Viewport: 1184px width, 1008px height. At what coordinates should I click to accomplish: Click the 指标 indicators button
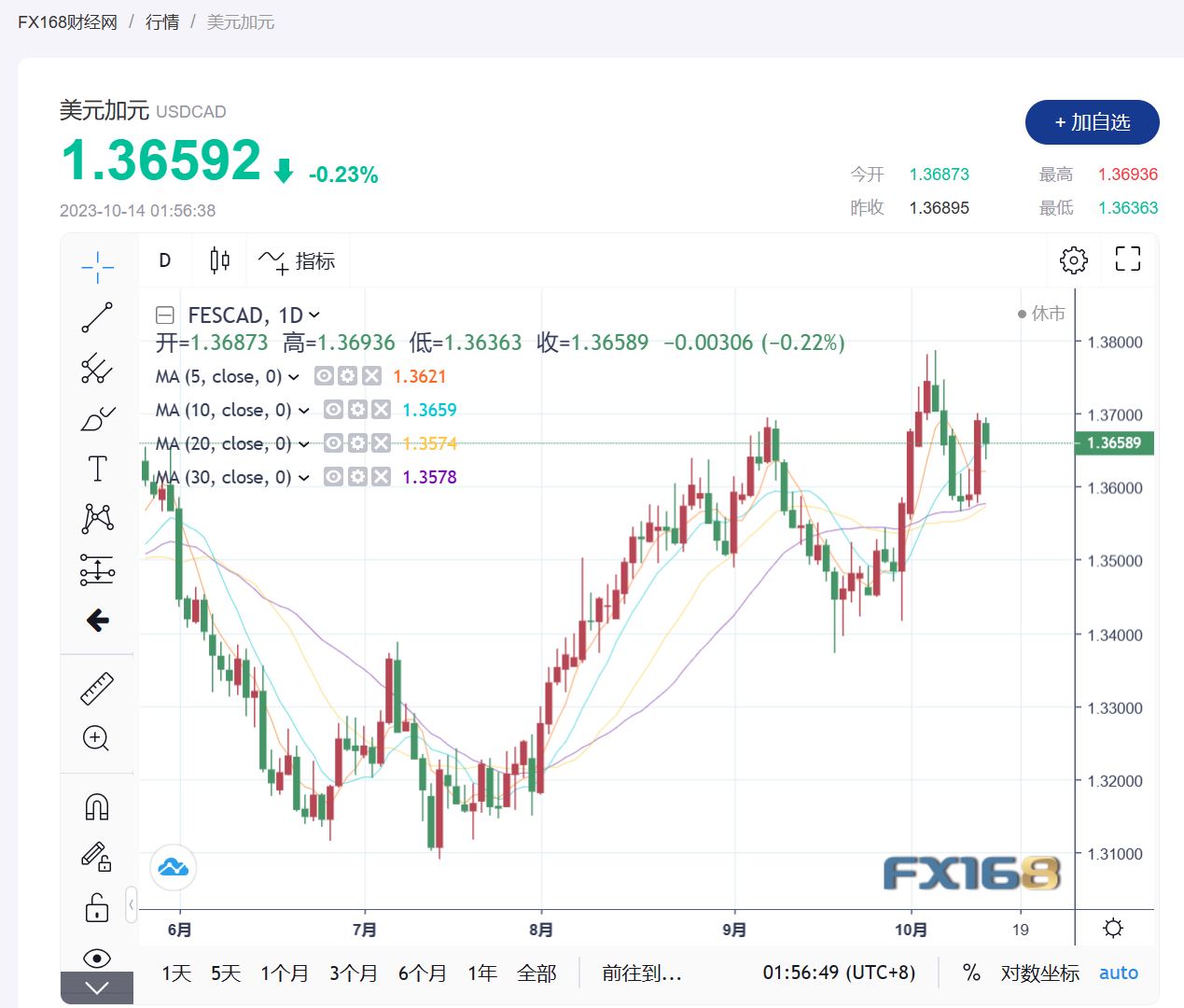[299, 260]
